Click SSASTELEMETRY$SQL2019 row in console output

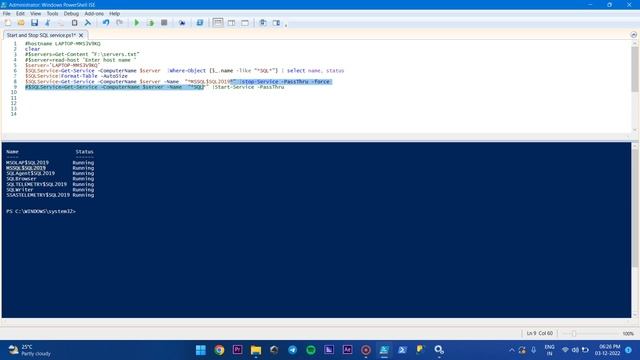[x=50, y=195]
